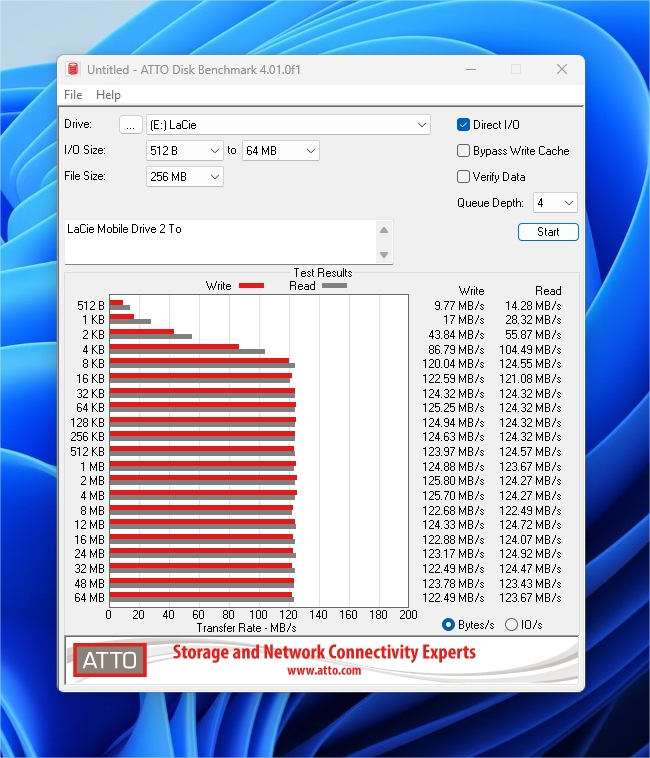Click the 12 MB row label in chart

click(89, 525)
